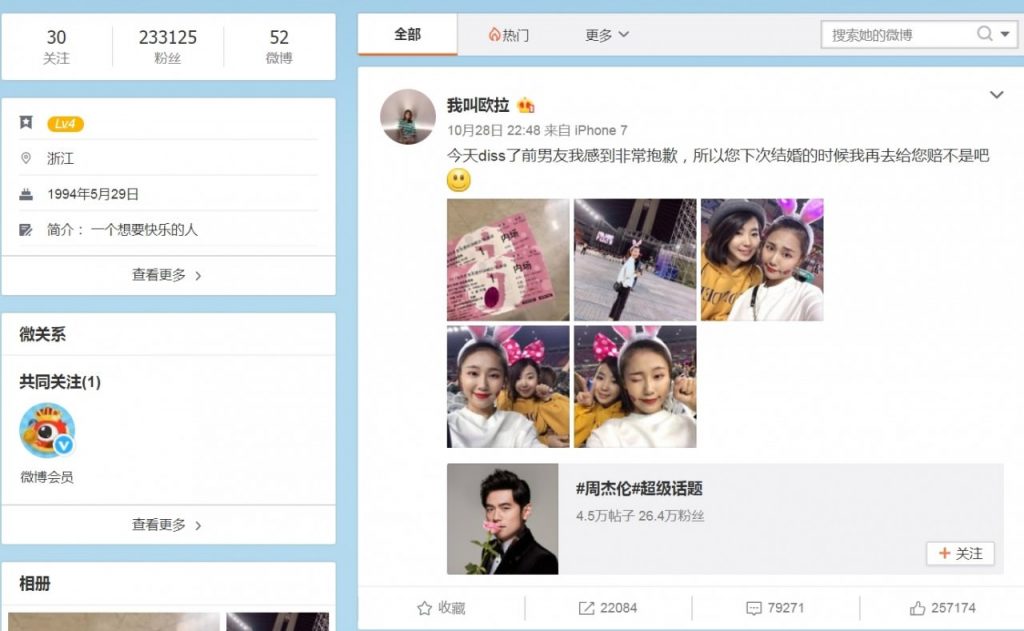Click the Lv4 level badge

point(65,124)
